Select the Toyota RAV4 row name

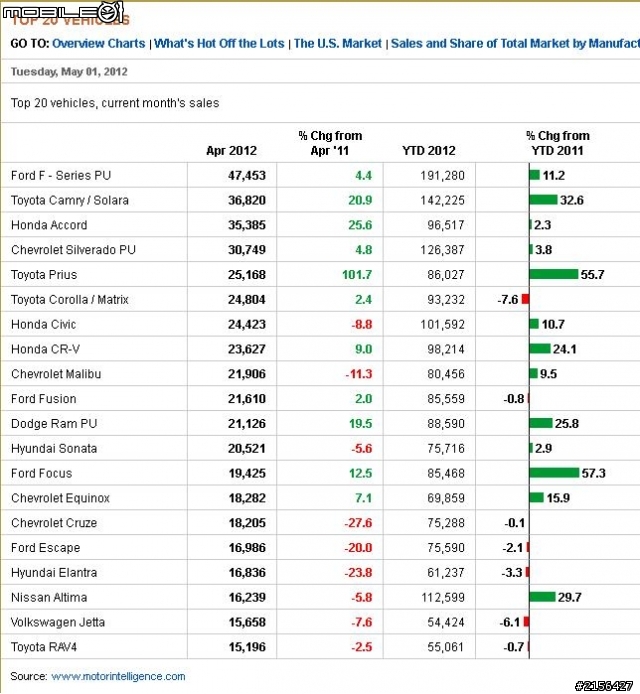44,647
